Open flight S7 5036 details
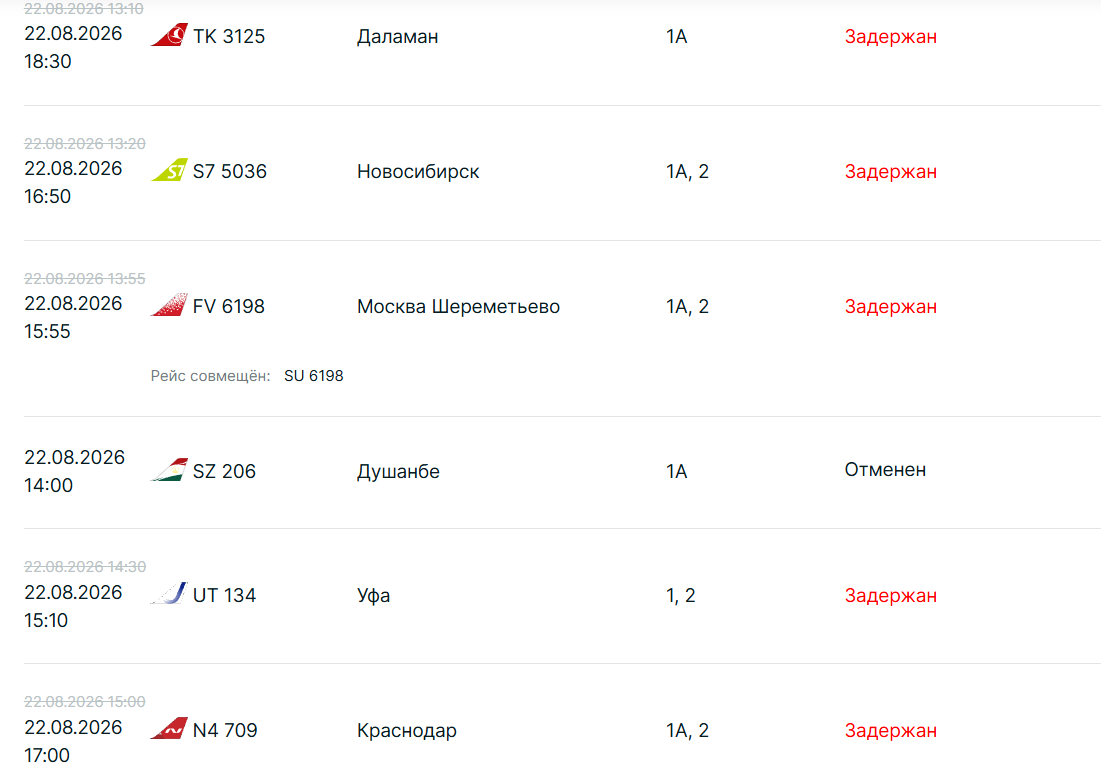Screen dimensions: 1101x768 point(230,171)
